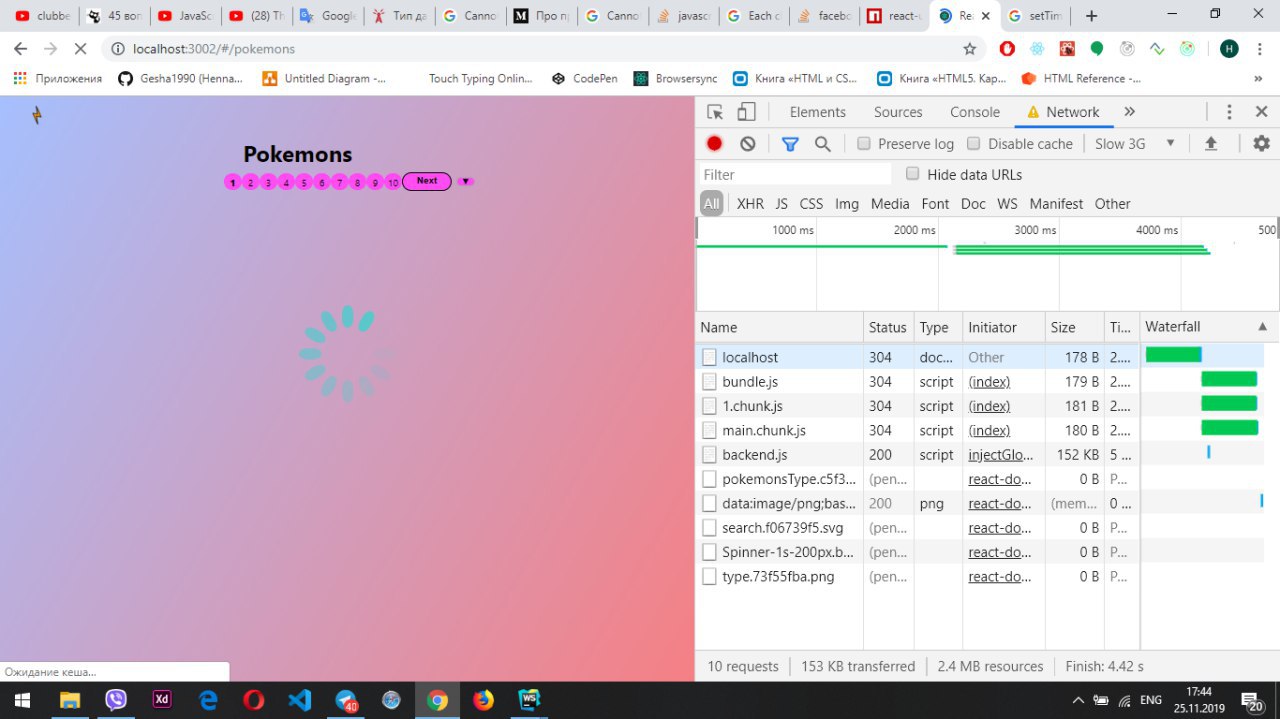Click localhost waterfall bar

1173,354
